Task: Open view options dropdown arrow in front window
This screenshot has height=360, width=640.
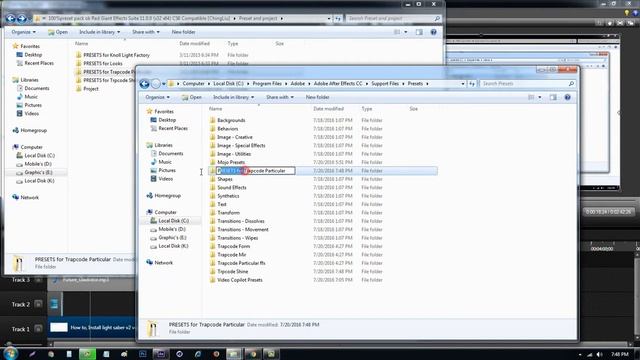Action: point(540,97)
